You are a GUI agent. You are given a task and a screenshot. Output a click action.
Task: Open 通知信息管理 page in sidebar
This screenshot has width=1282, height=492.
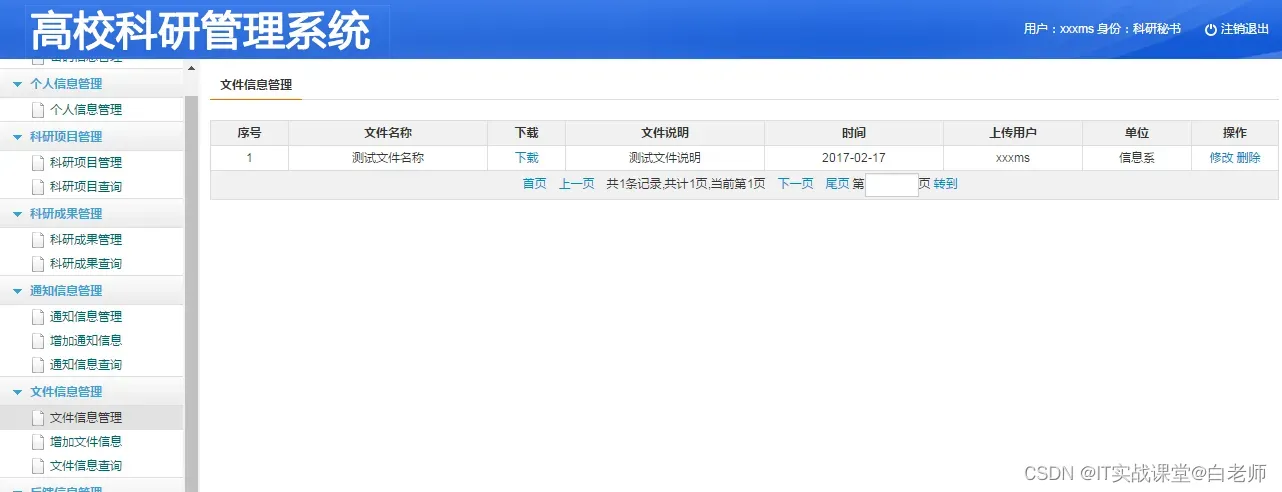pyautogui.click(x=86, y=317)
